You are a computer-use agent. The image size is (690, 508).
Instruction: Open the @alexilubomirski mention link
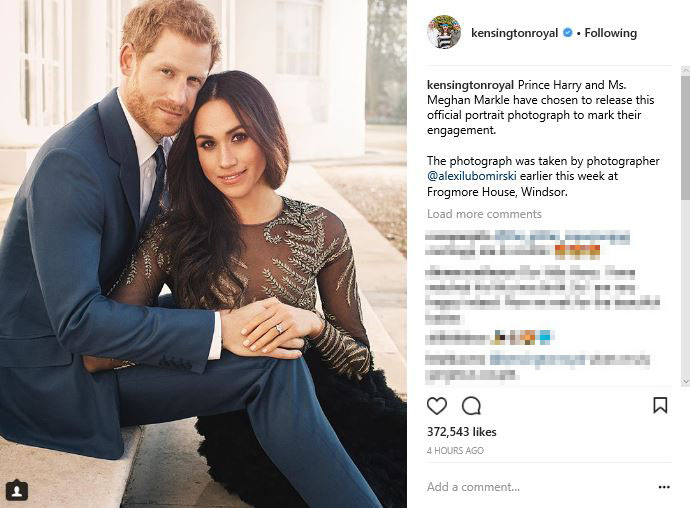469,176
